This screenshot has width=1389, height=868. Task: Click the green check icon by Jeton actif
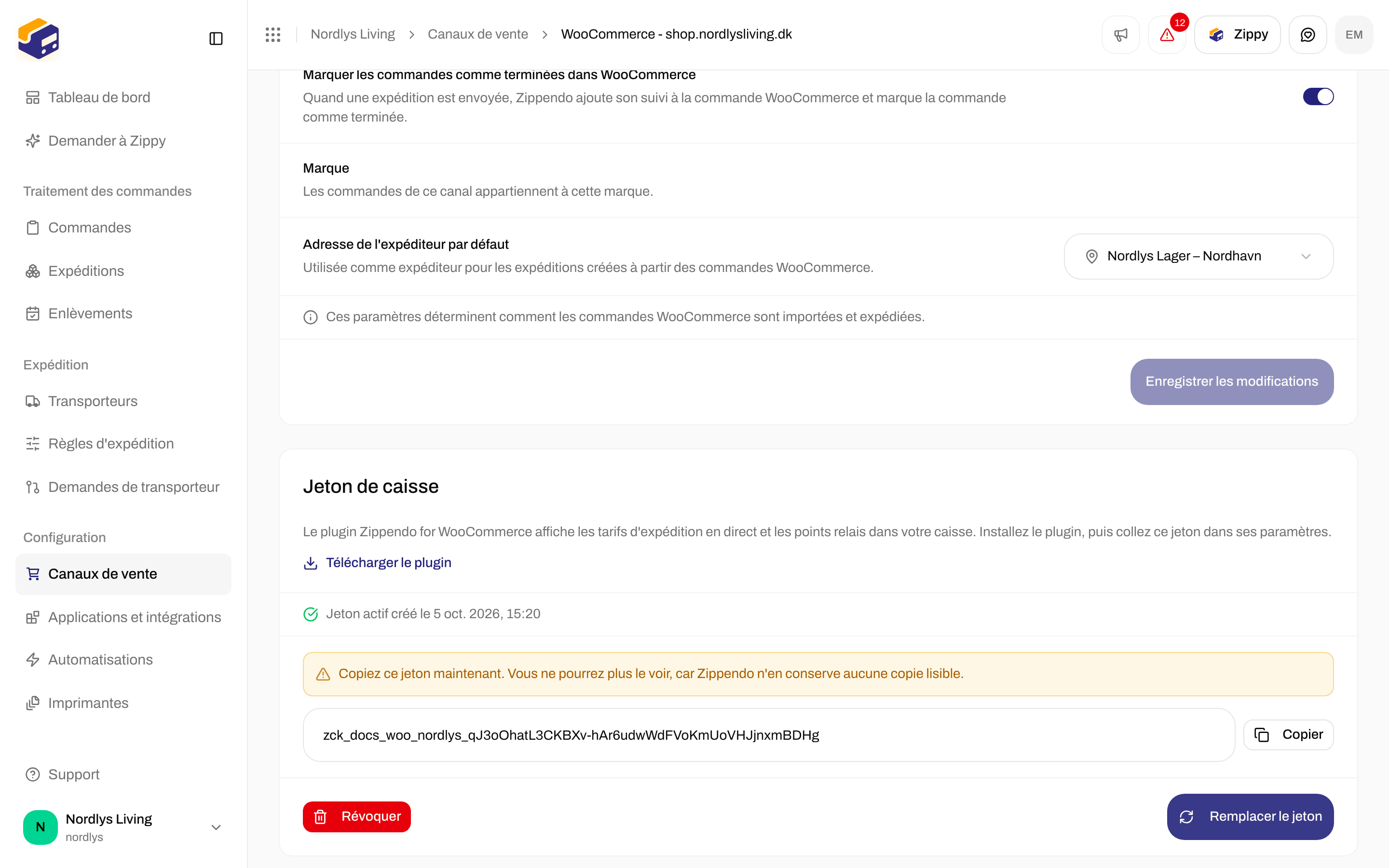point(311,614)
